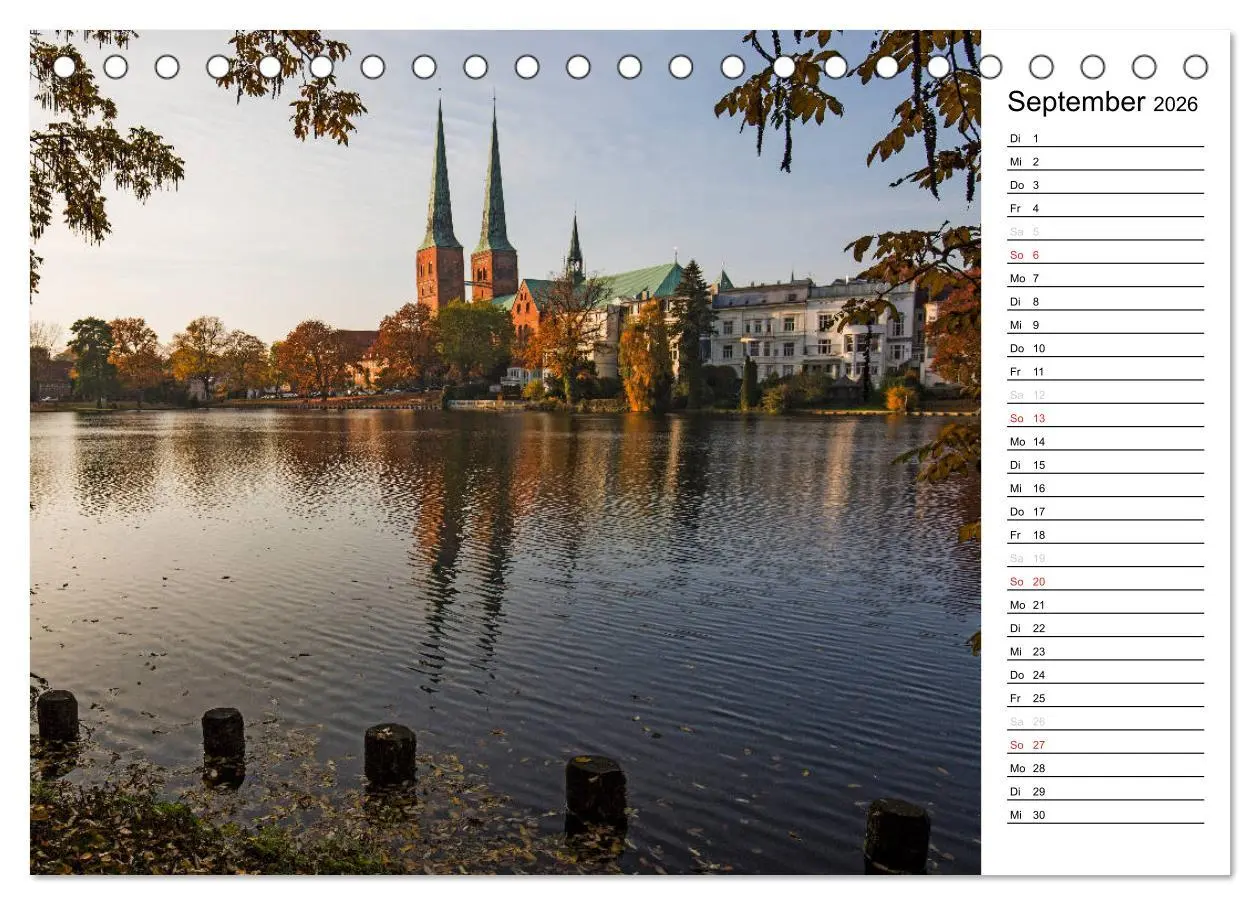Select the Di 15 date row
The height and width of the screenshot is (905, 1260).
1105,465
